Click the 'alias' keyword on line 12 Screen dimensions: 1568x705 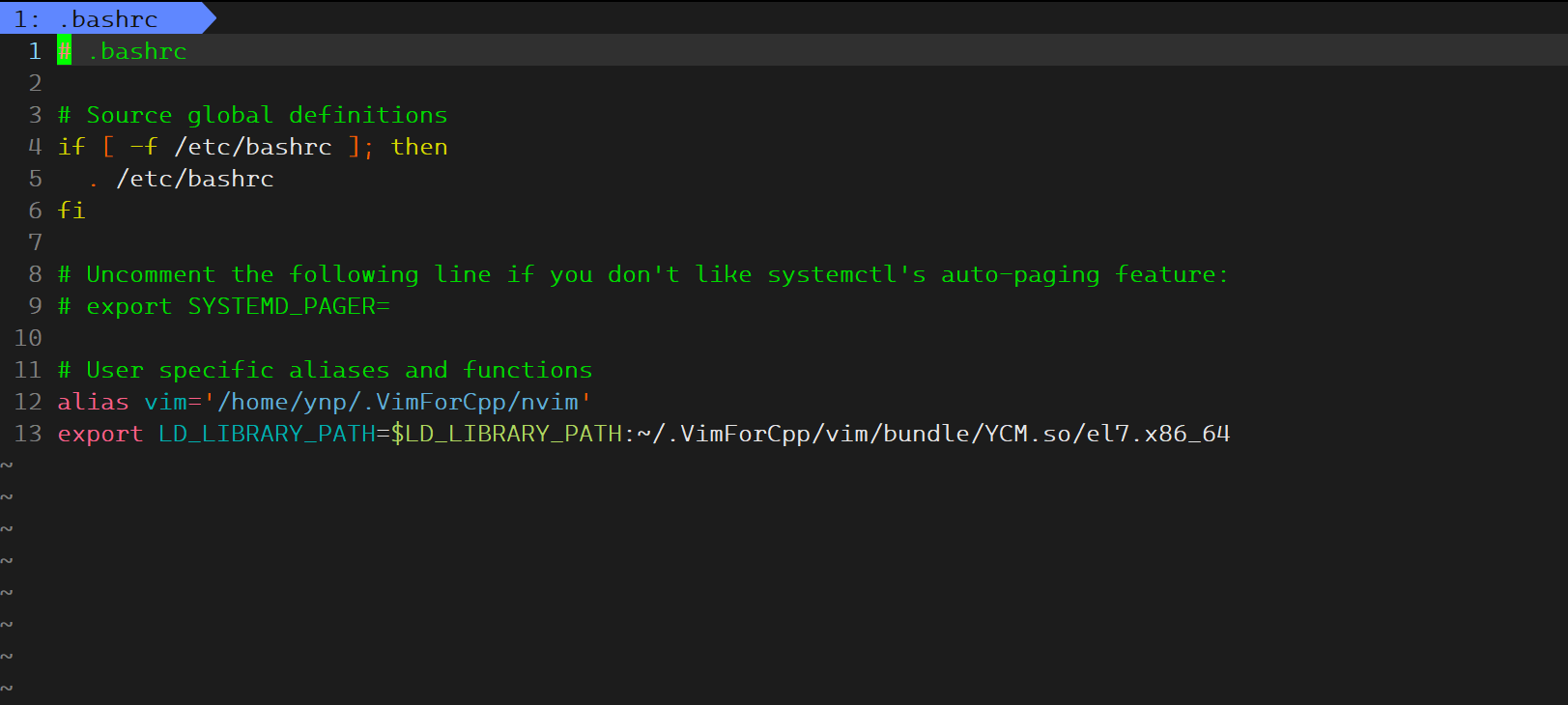(x=93, y=402)
